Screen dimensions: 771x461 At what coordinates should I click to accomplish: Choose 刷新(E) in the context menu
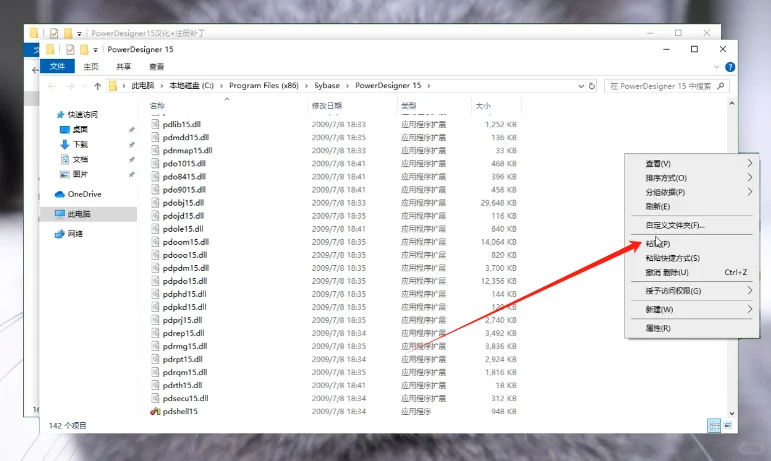(x=692, y=206)
